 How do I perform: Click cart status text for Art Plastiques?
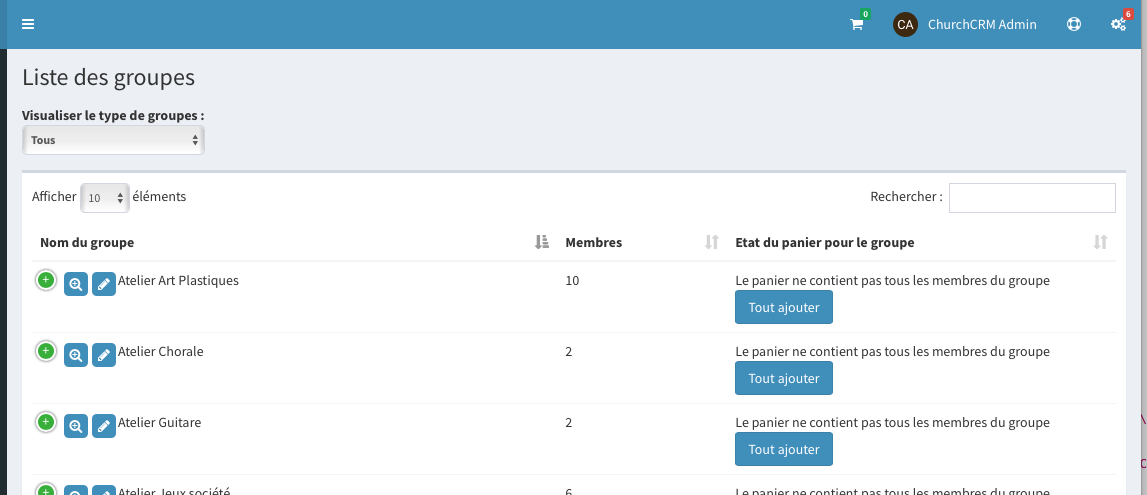click(892, 280)
